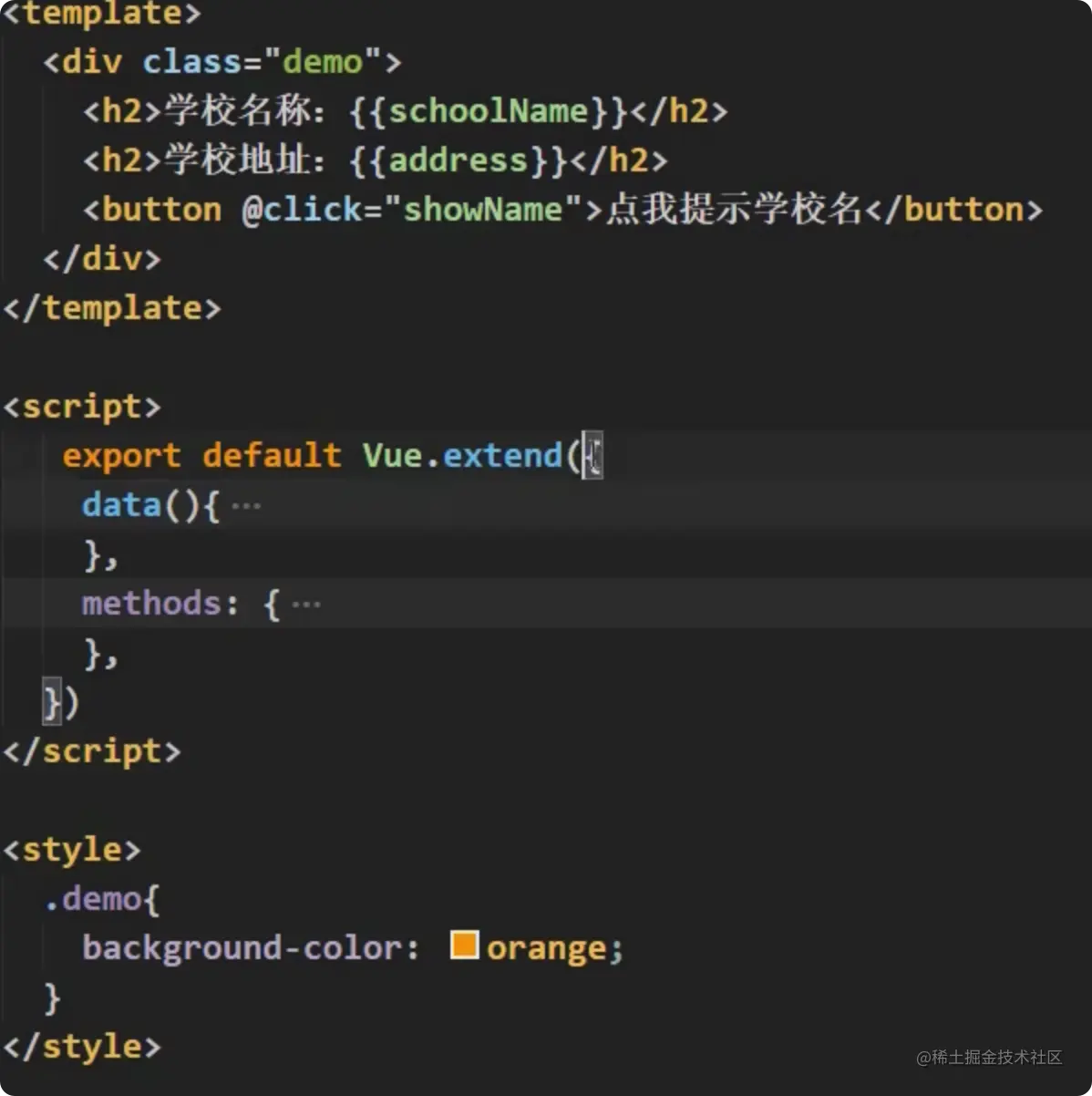Click the methods property name
The height and width of the screenshot is (1096, 1092).
click(151, 604)
